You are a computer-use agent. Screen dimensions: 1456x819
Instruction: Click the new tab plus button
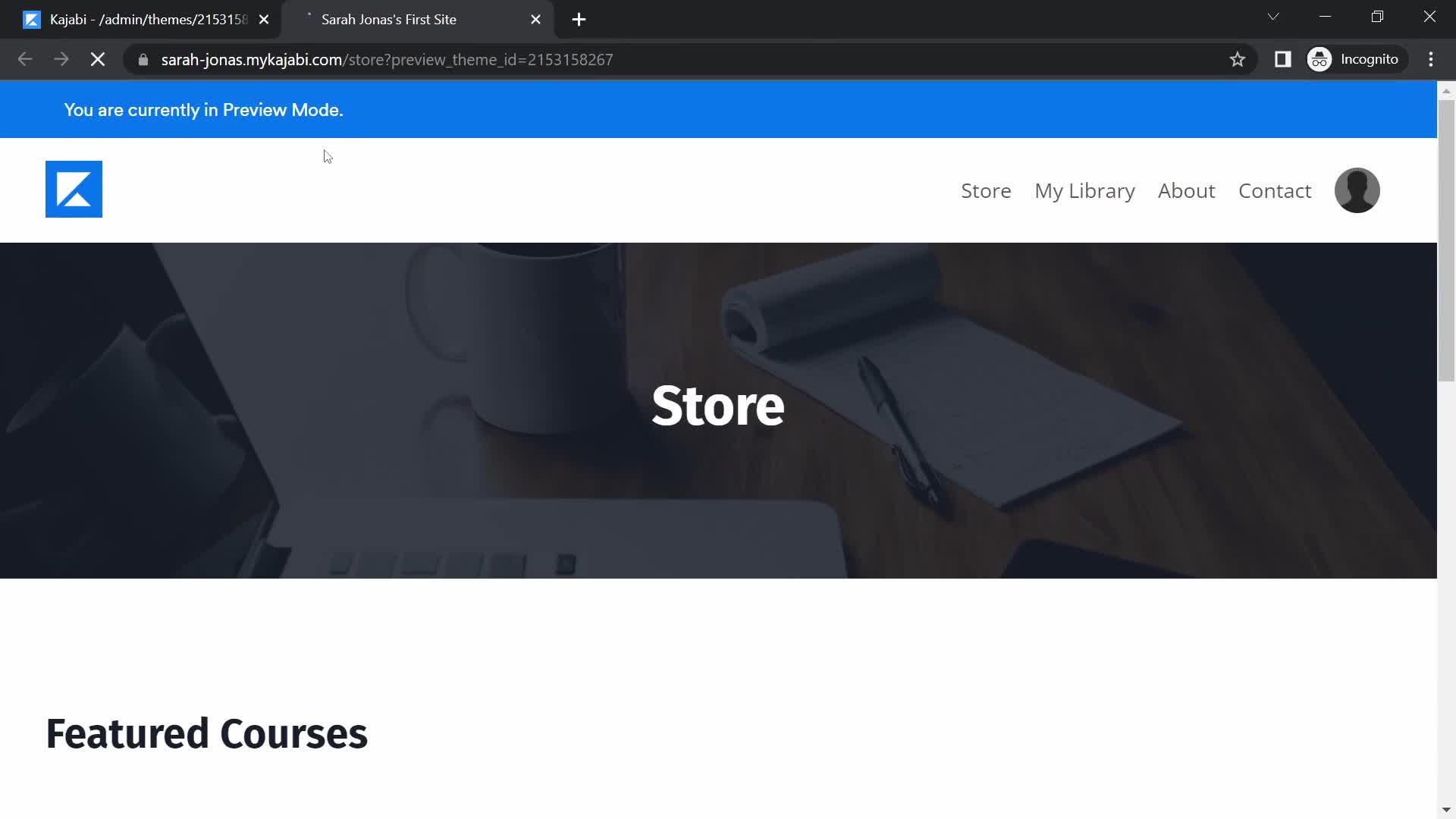(x=579, y=18)
